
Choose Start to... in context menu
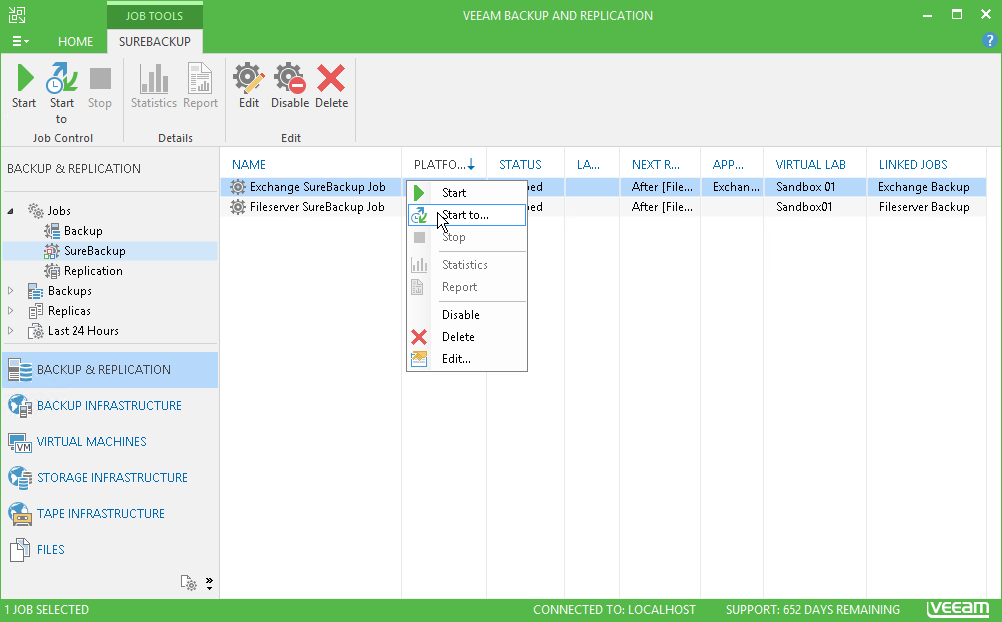click(466, 215)
